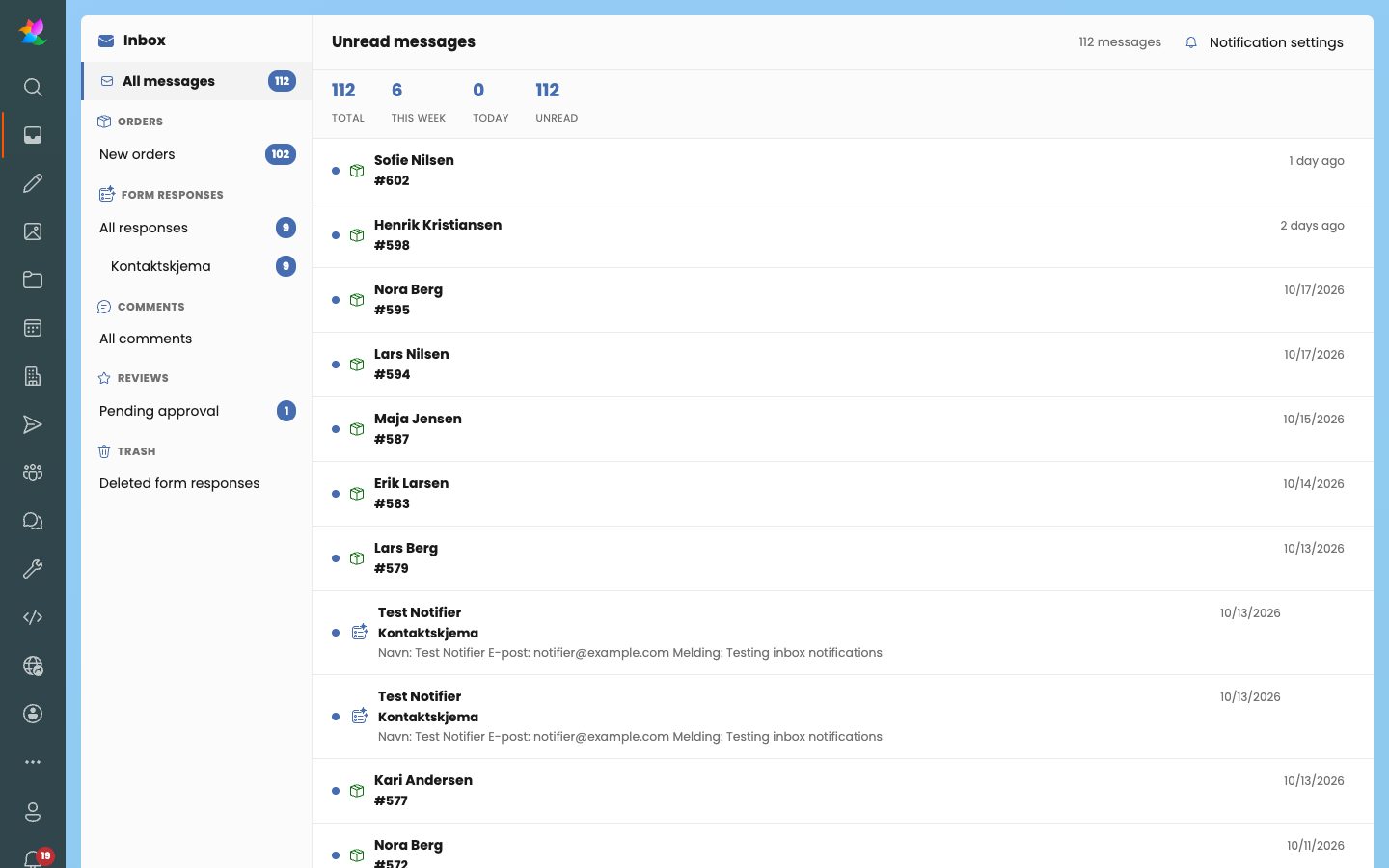This screenshot has height=868, width=1389.
Task: Open Maja Jensen order #587
Action: coord(843,429)
